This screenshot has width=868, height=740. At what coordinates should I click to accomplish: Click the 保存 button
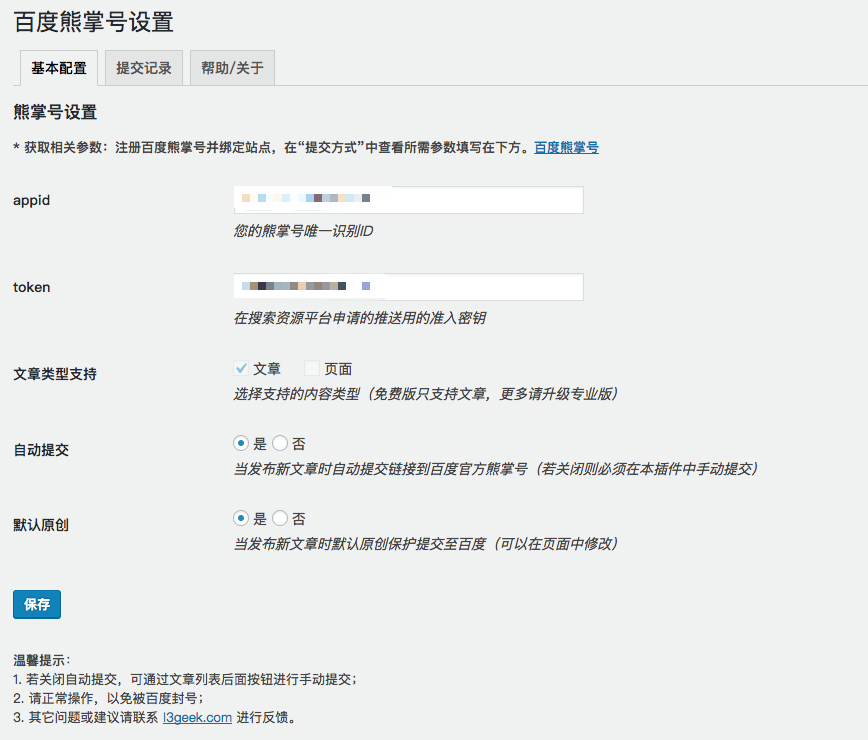coord(37,604)
